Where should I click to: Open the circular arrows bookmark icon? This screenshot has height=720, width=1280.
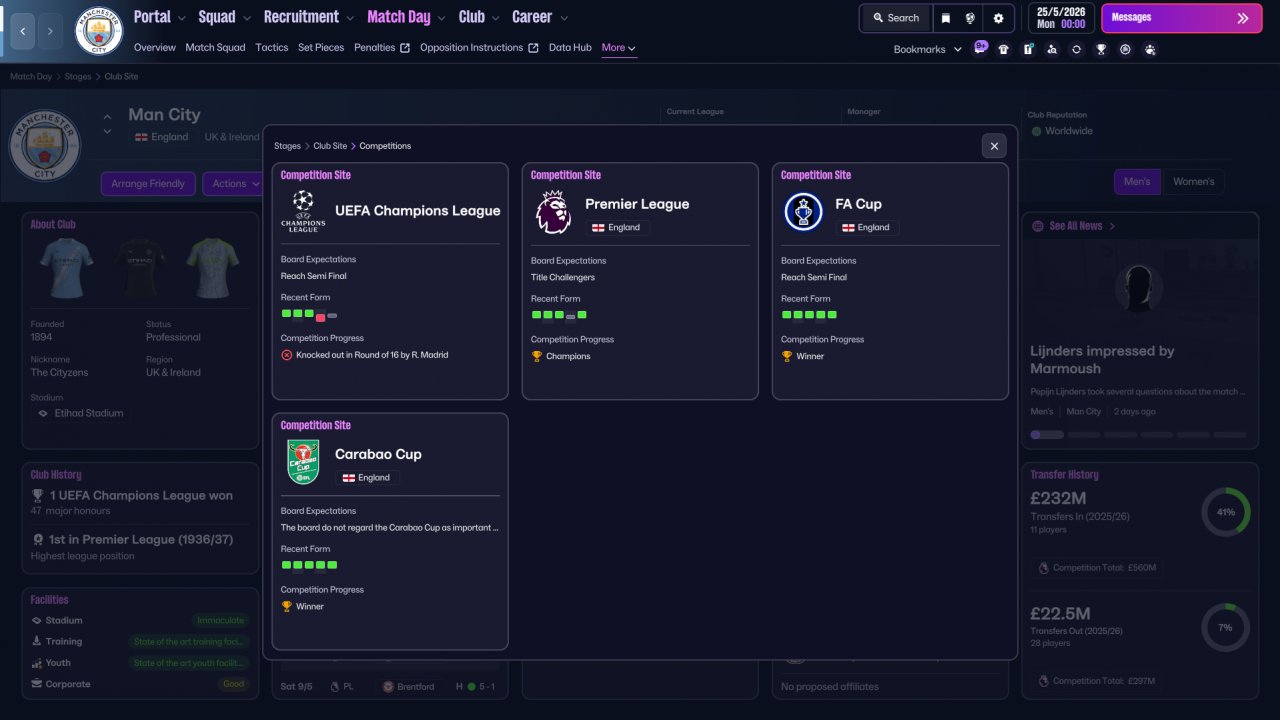point(1076,49)
